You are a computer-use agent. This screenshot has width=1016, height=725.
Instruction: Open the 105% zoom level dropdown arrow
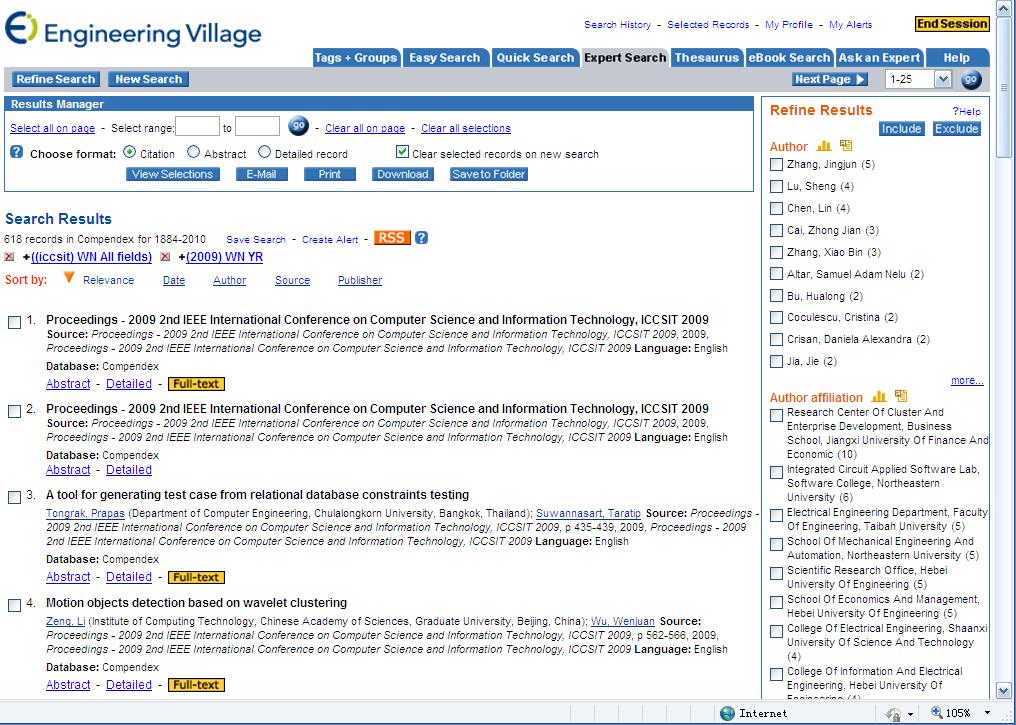click(x=987, y=713)
